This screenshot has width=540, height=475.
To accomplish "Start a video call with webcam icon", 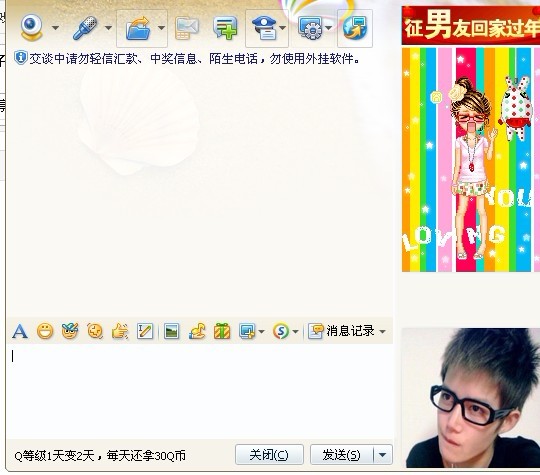I will [31, 27].
